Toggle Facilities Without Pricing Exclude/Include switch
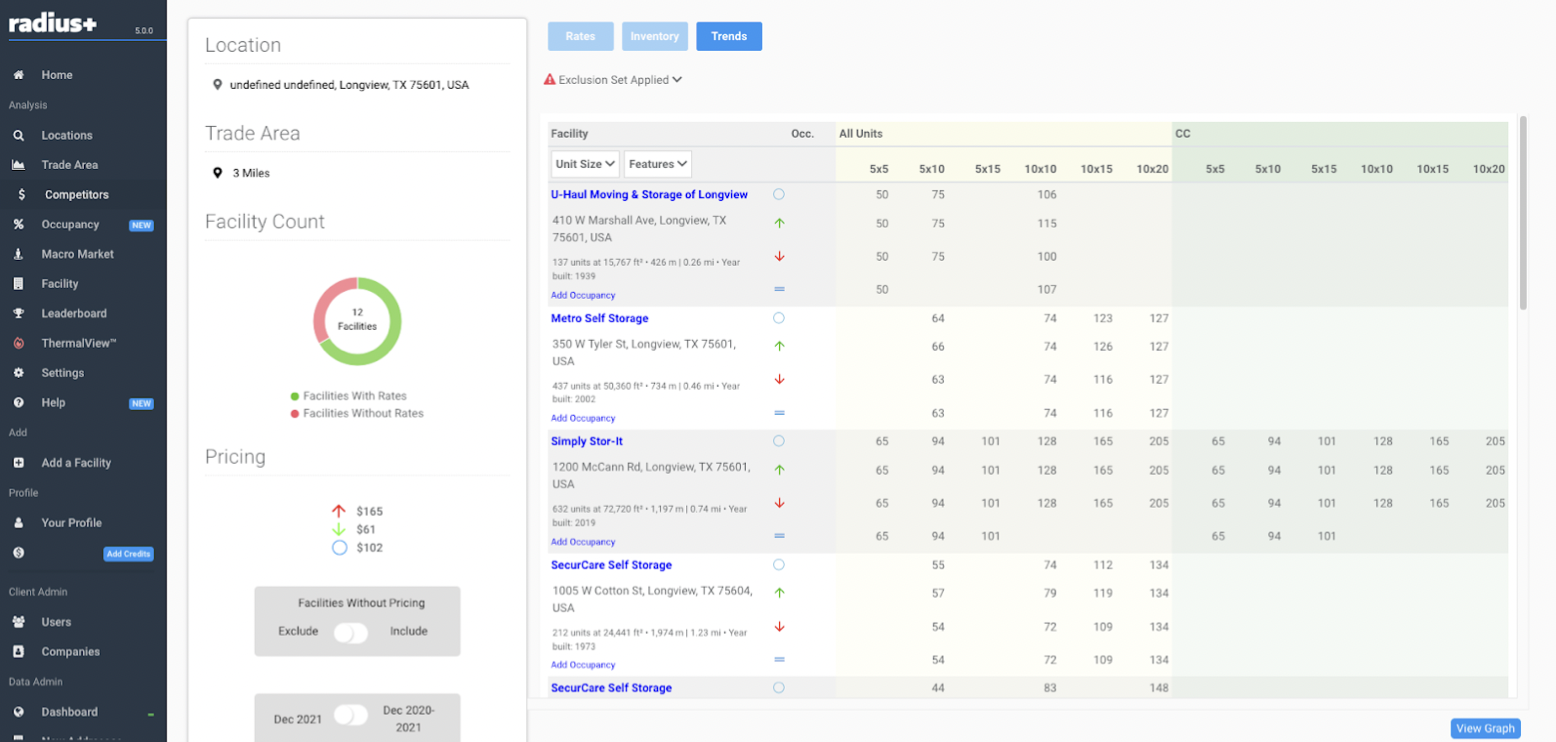 pyautogui.click(x=351, y=632)
